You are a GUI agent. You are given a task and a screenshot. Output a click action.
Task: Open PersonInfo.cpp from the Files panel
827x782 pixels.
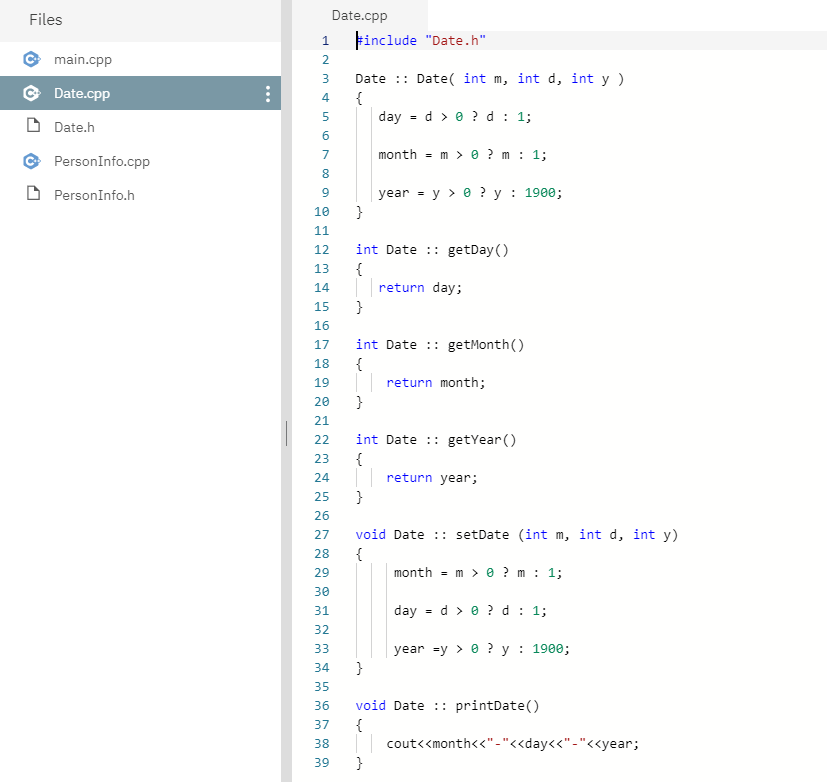pos(140,161)
